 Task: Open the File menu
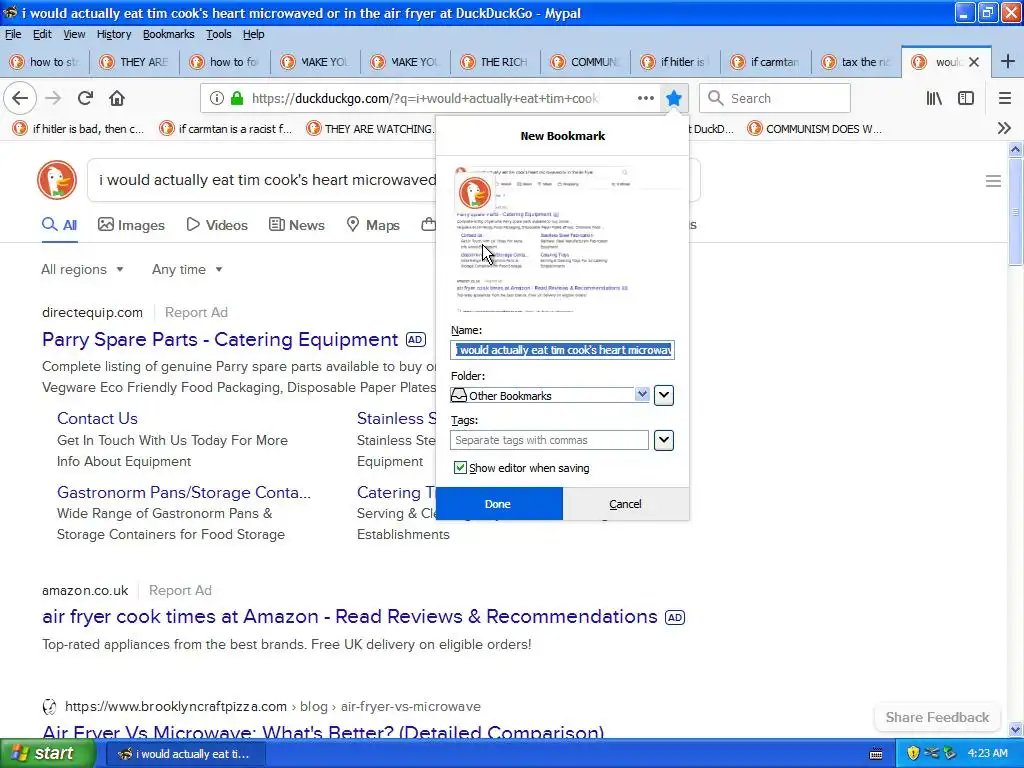(x=13, y=34)
